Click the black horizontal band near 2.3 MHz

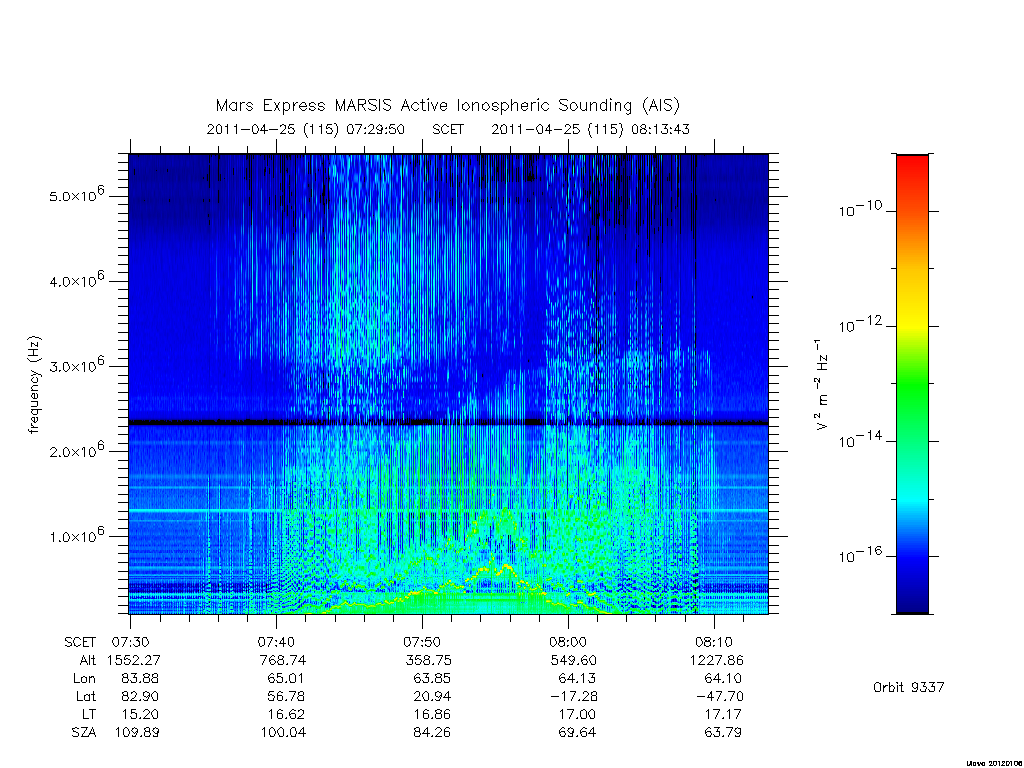(x=449, y=423)
